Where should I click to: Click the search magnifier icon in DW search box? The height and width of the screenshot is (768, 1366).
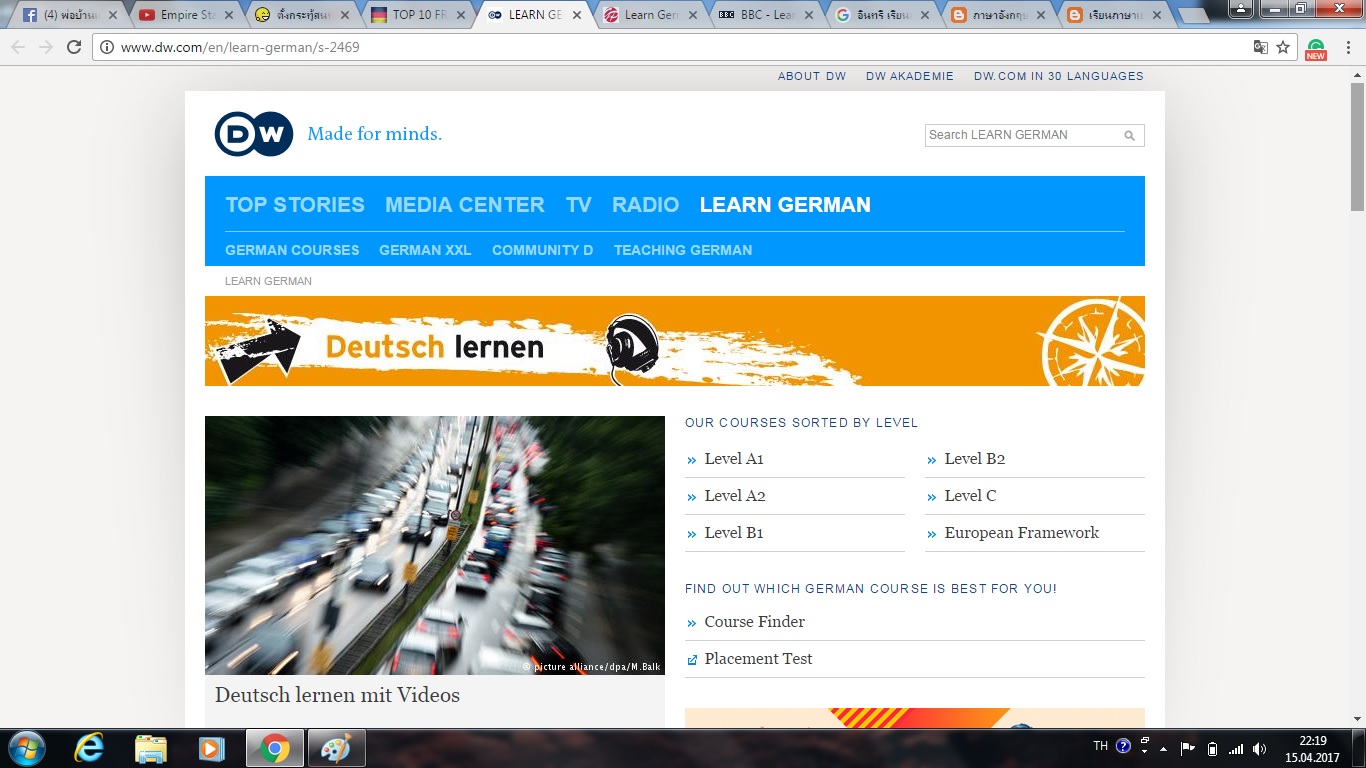[x=1130, y=135]
